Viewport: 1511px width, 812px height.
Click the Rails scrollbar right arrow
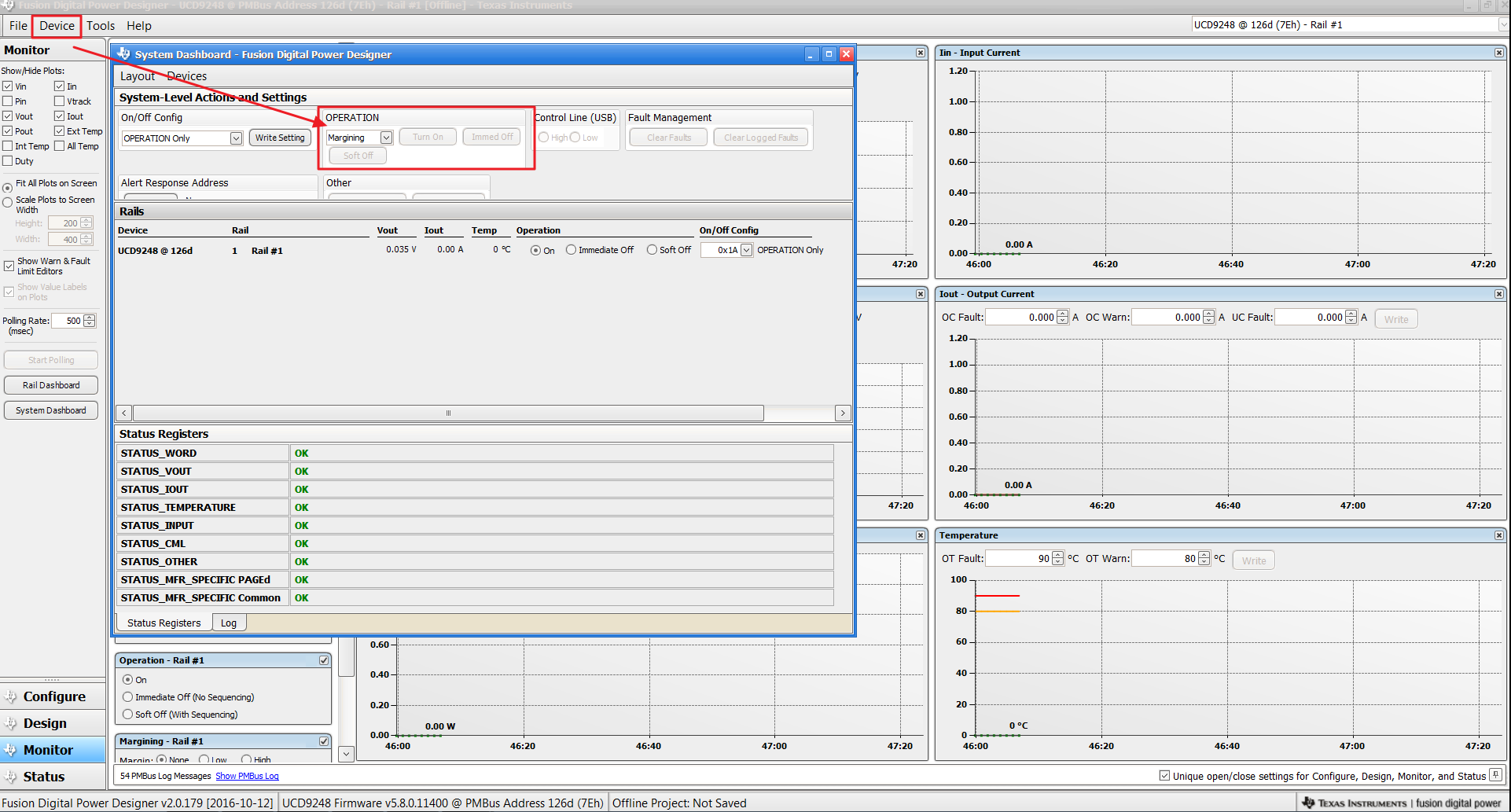843,413
